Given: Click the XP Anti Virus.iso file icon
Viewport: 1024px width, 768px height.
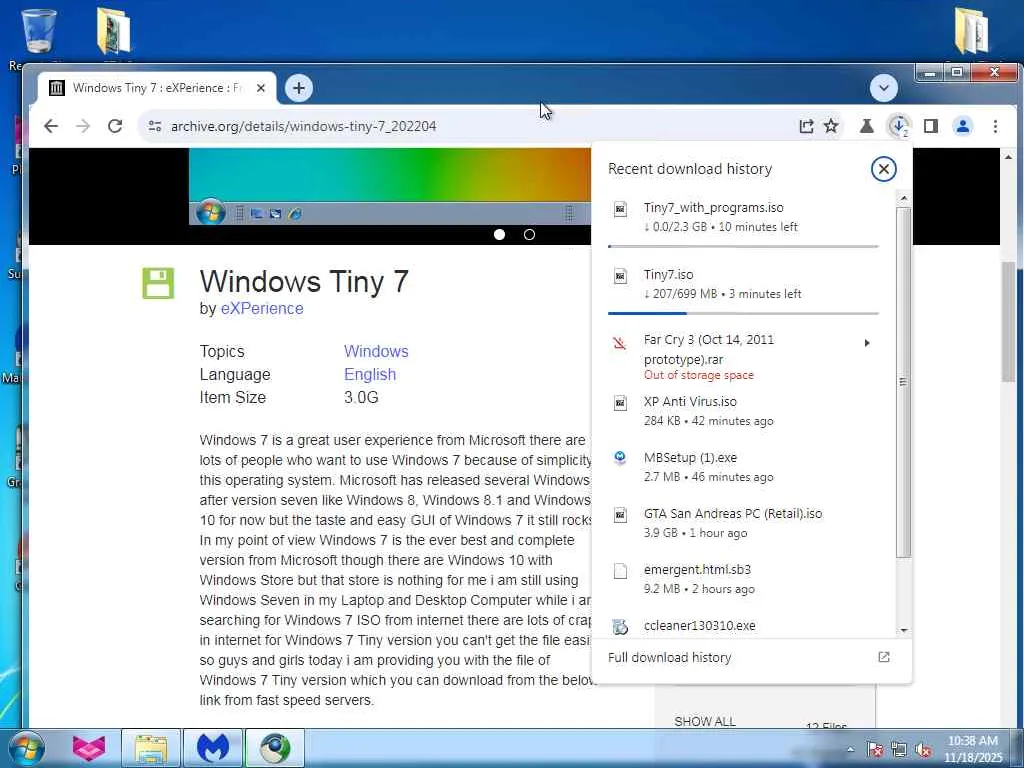Looking at the screenshot, I should (620, 403).
